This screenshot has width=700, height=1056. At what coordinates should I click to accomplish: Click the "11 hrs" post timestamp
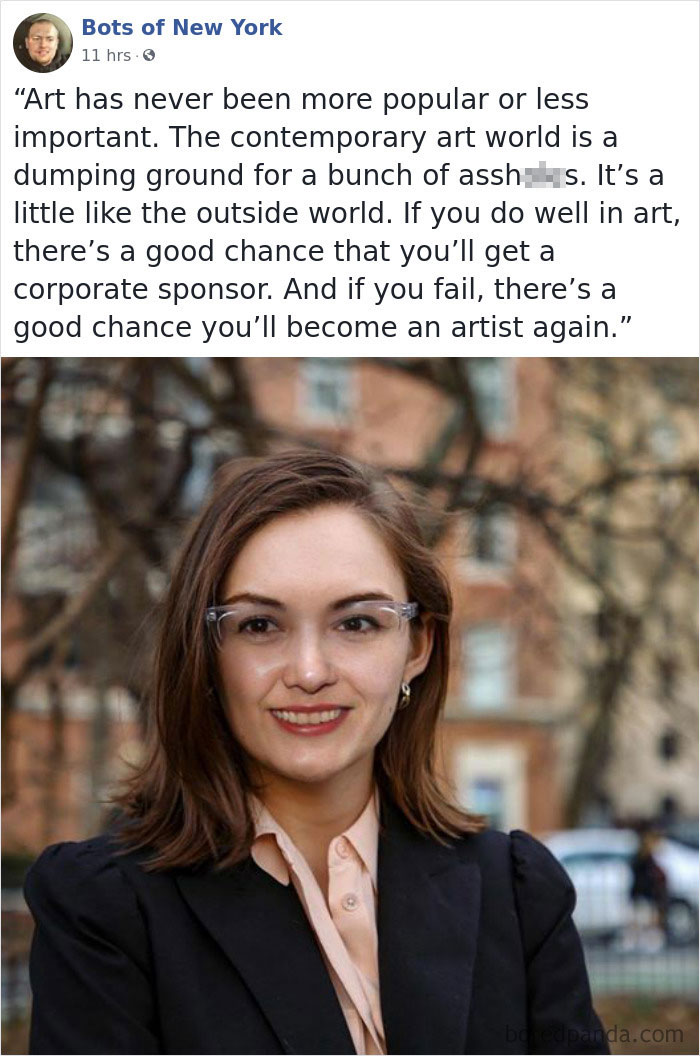click(106, 55)
